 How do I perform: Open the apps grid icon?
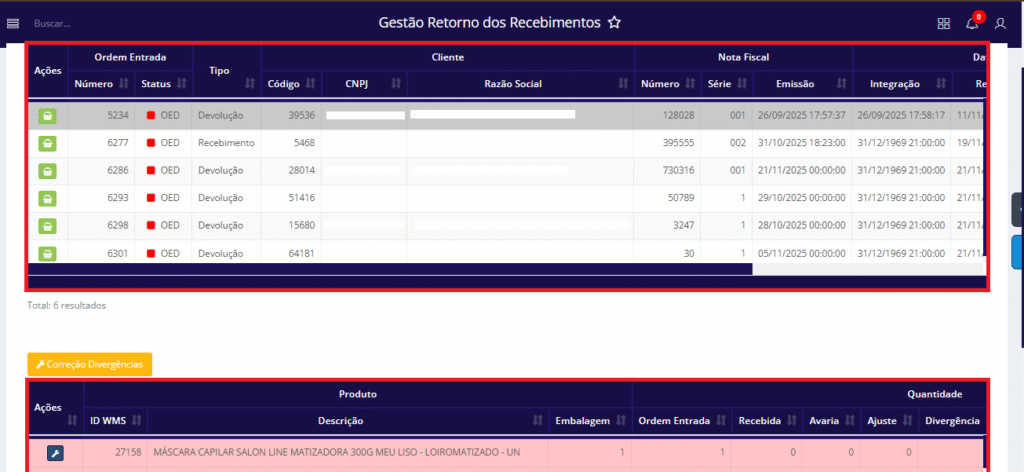tap(943, 23)
